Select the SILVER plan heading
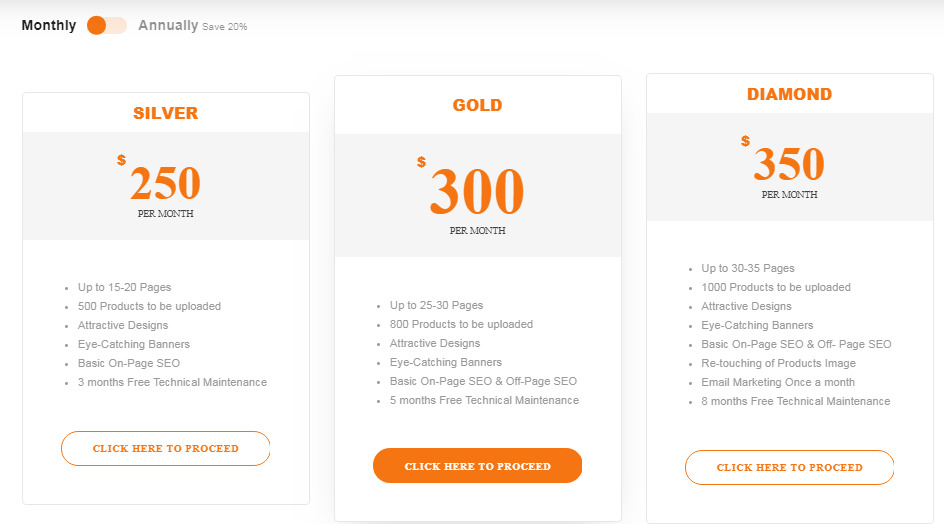The image size is (944, 524). point(166,113)
